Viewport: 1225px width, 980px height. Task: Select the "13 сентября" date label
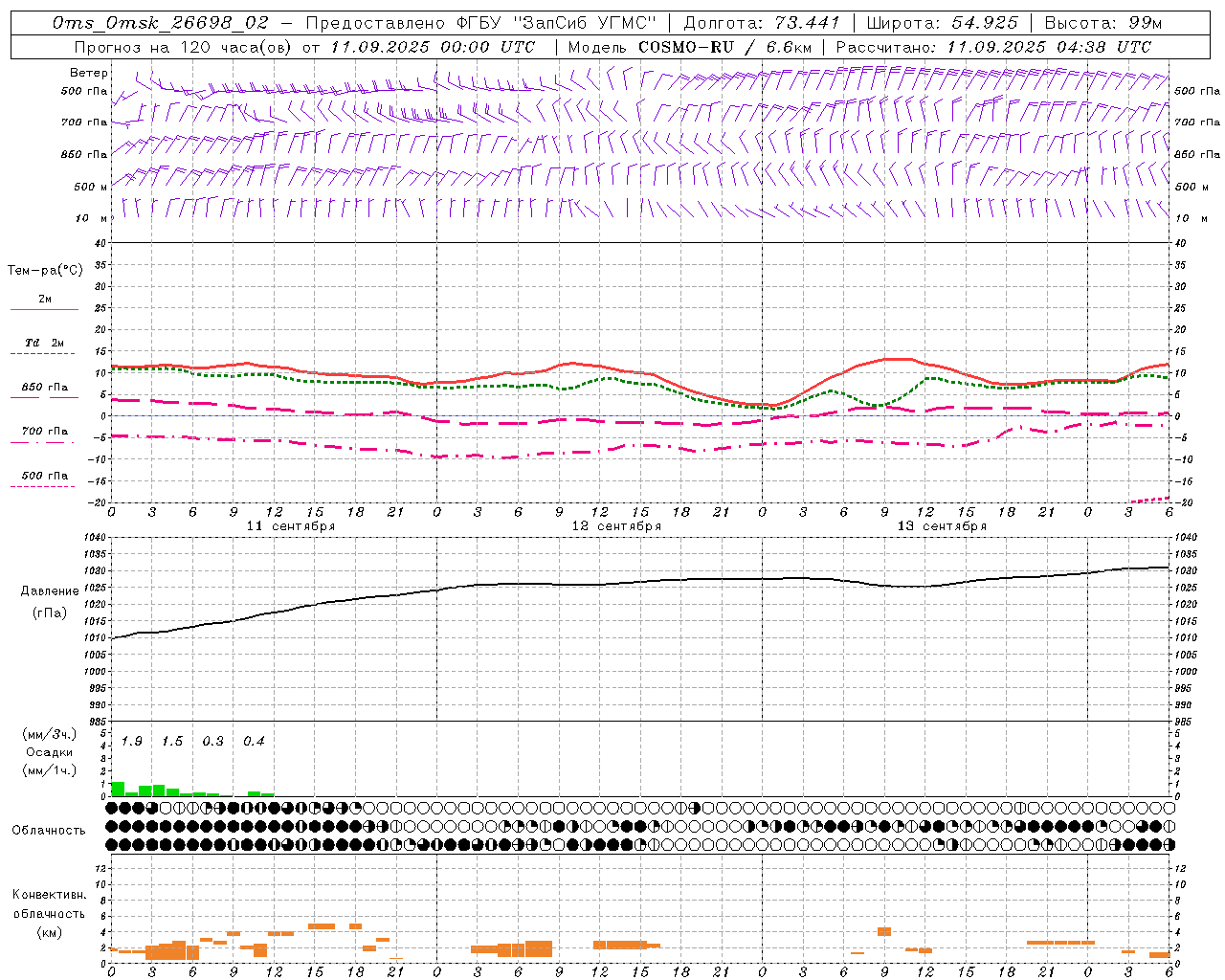[942, 526]
